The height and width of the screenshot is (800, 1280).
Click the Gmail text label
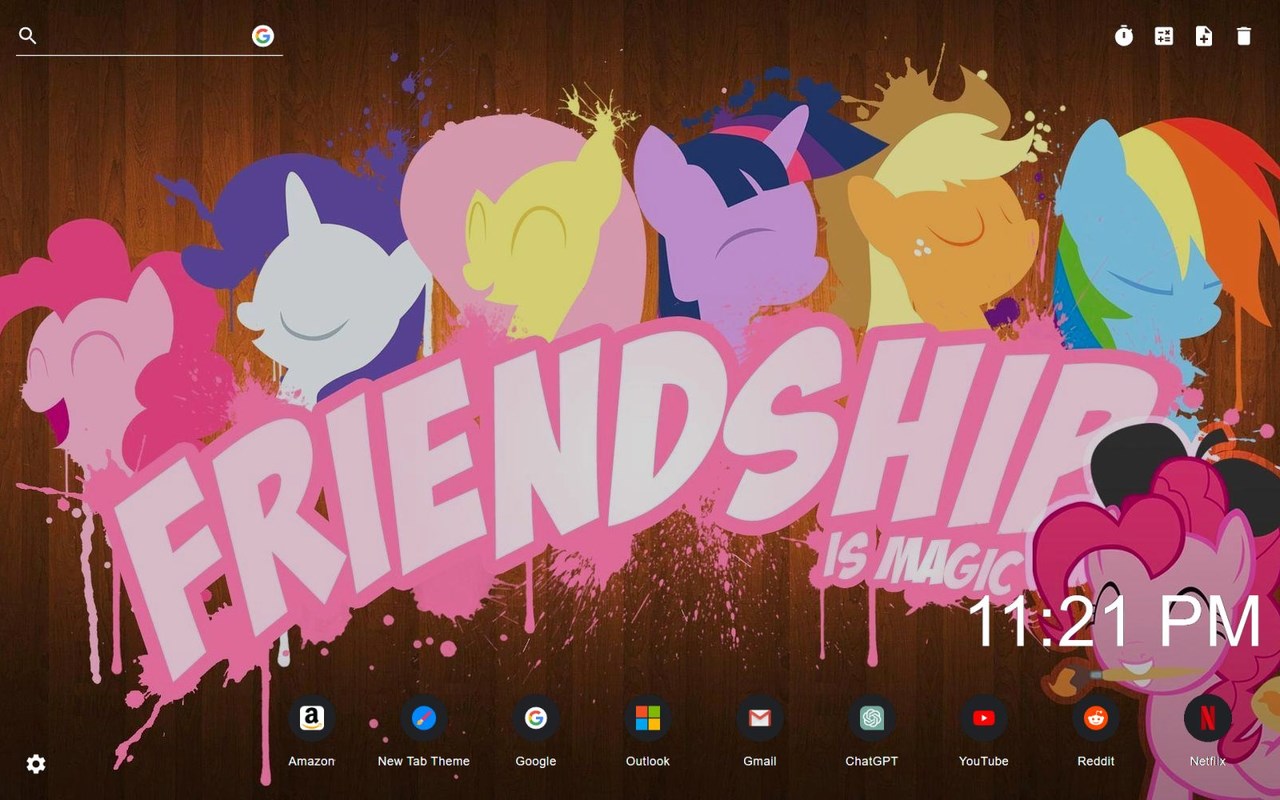tap(760, 761)
